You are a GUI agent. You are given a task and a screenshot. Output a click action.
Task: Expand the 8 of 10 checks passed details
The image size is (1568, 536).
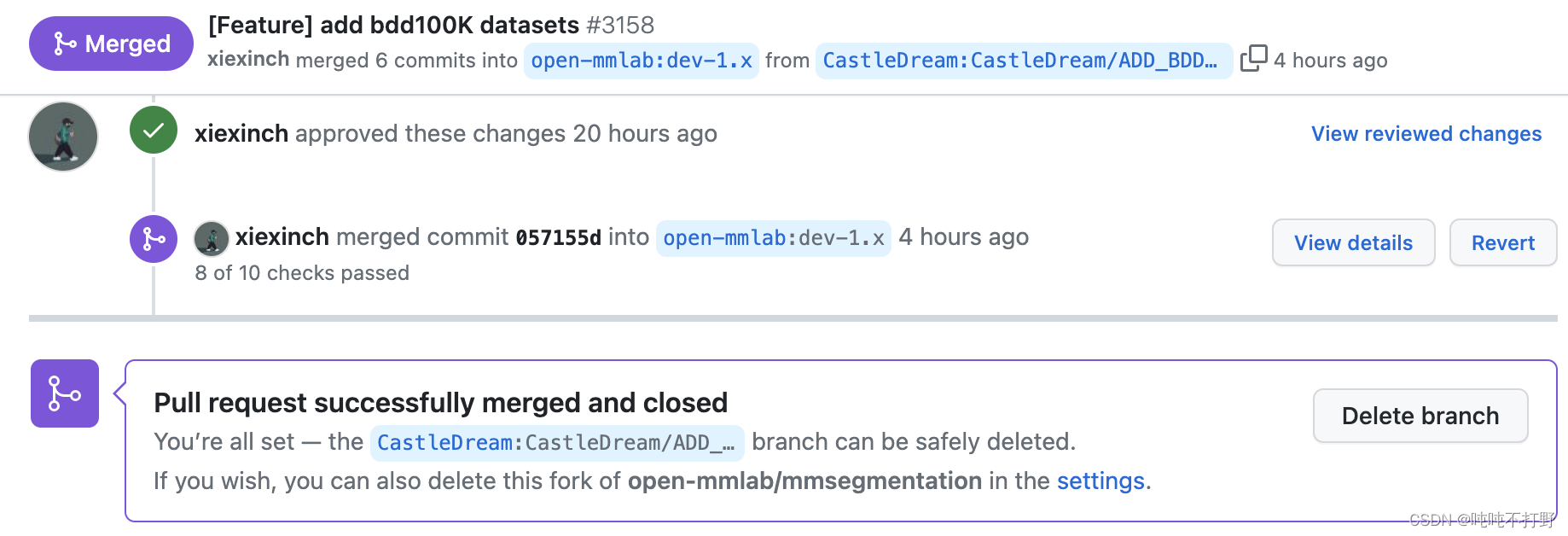click(302, 273)
